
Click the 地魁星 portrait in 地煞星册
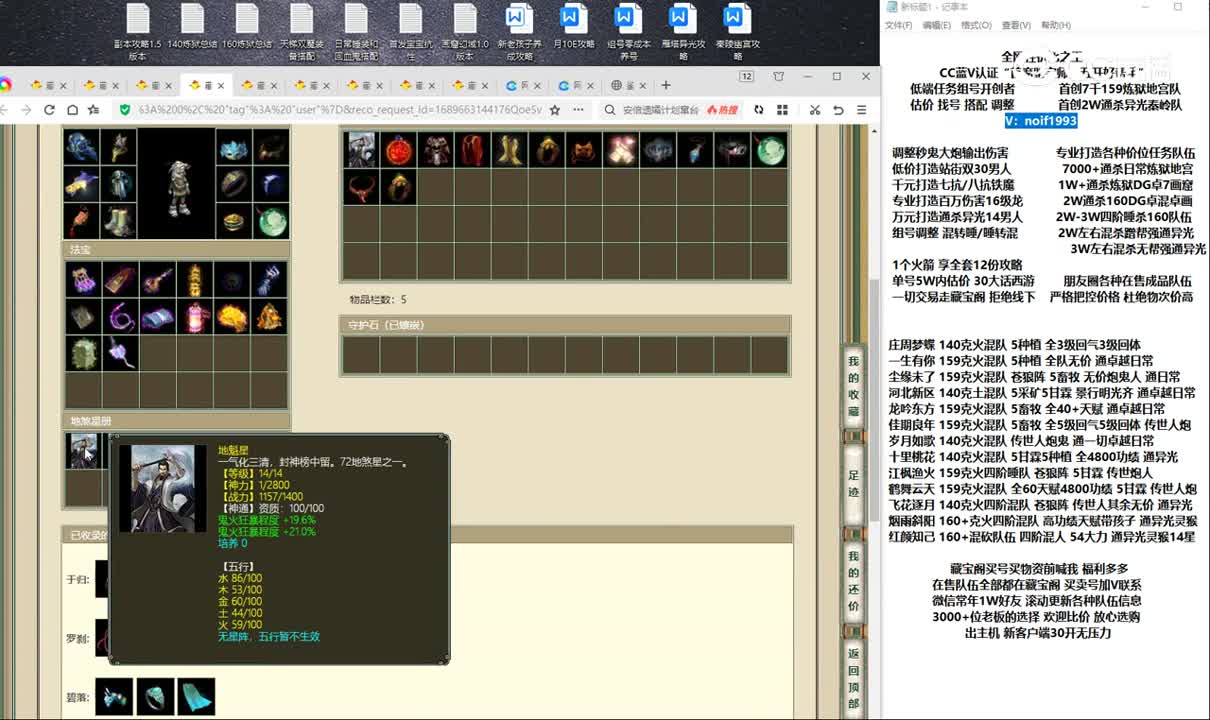coord(83,451)
